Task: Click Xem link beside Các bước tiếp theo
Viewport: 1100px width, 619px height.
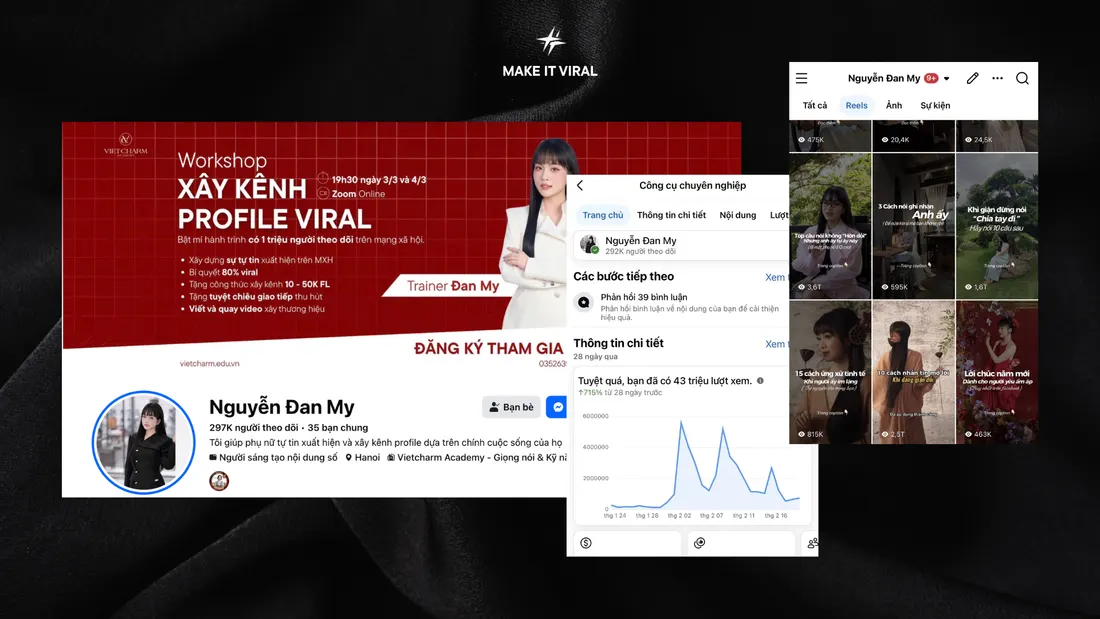Action: tap(775, 277)
